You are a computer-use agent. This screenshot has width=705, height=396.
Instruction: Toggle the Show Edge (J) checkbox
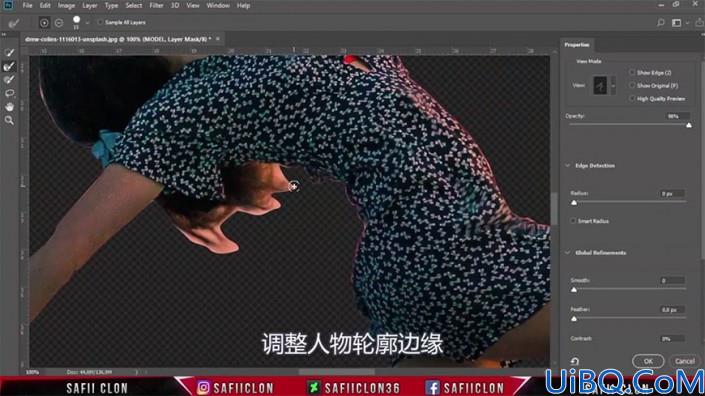click(x=632, y=72)
